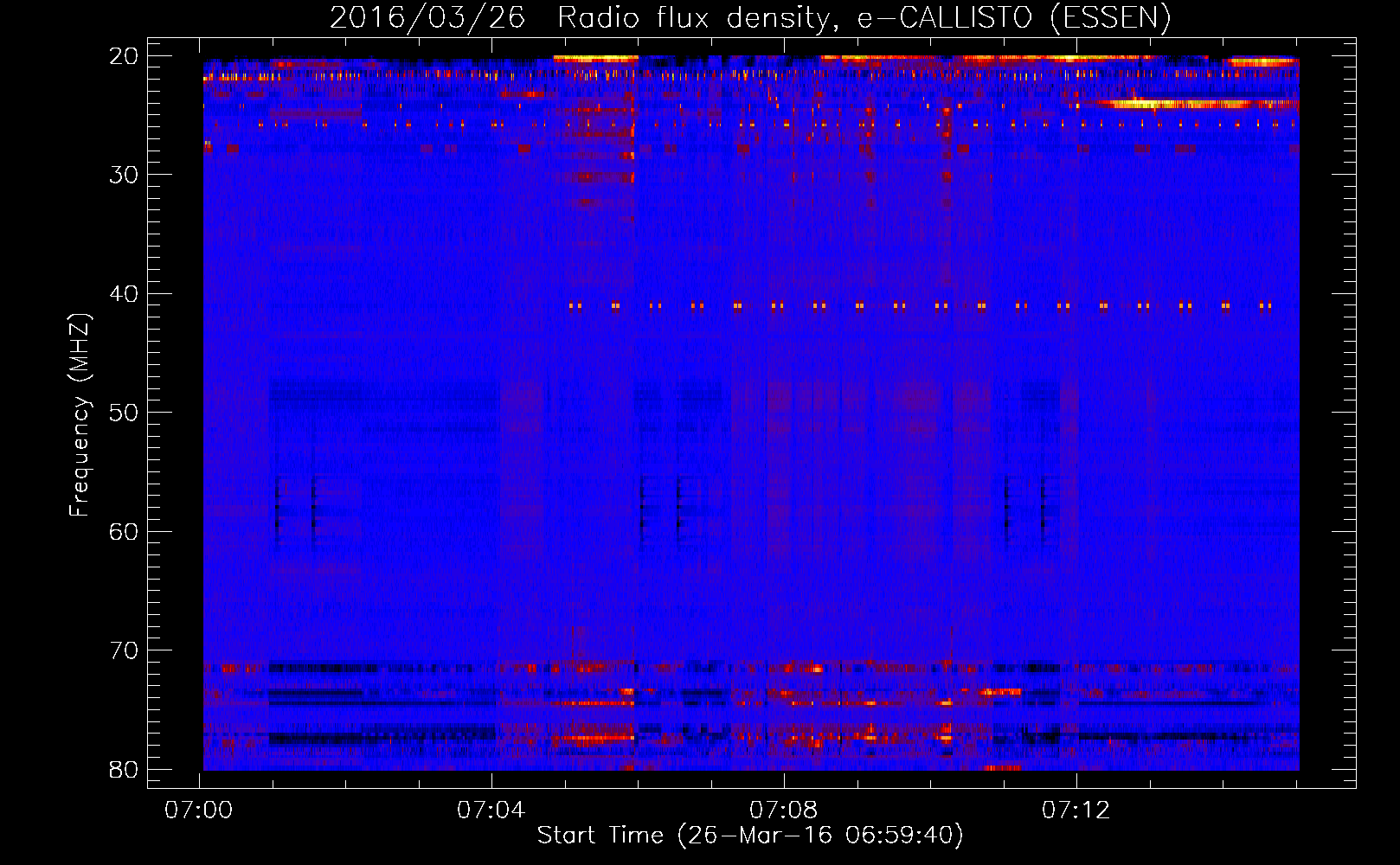Click the 40 frequency tick label
The image size is (1400, 865).
pyautogui.click(x=125, y=294)
